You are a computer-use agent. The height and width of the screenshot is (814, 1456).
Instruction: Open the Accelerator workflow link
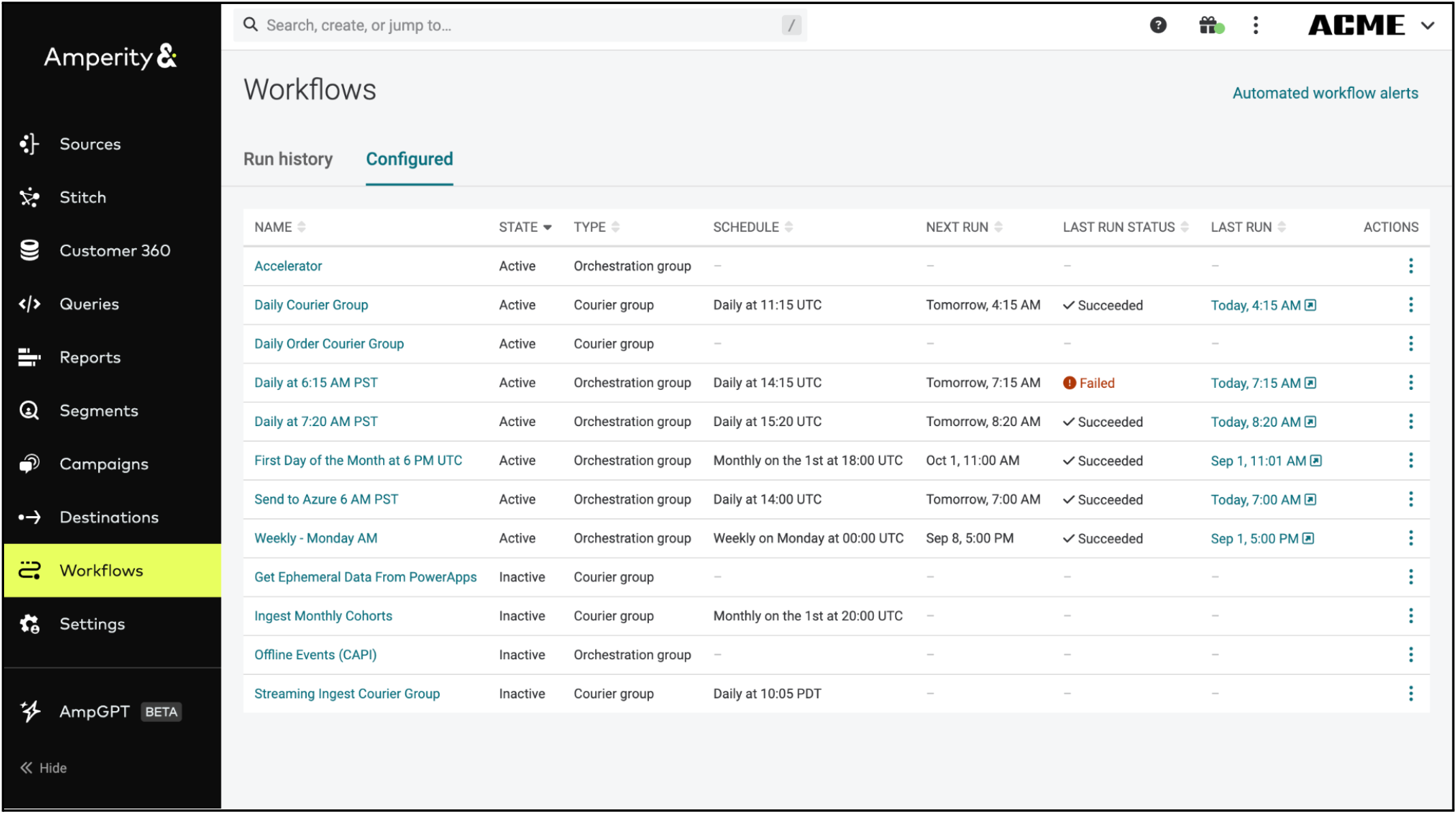[x=288, y=266]
